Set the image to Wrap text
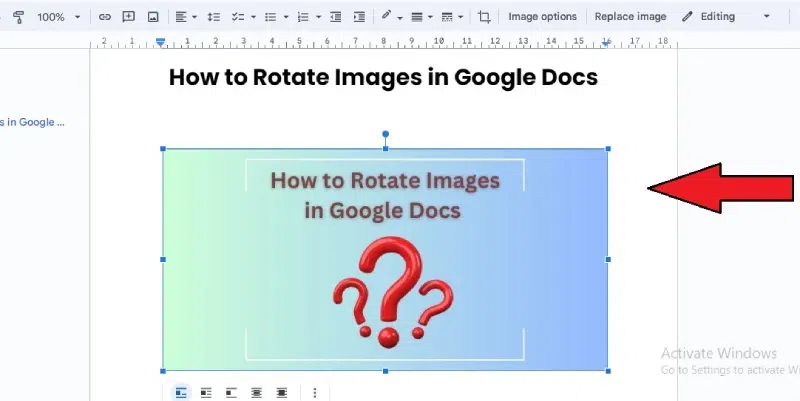This screenshot has height=401, width=800. click(x=206, y=392)
